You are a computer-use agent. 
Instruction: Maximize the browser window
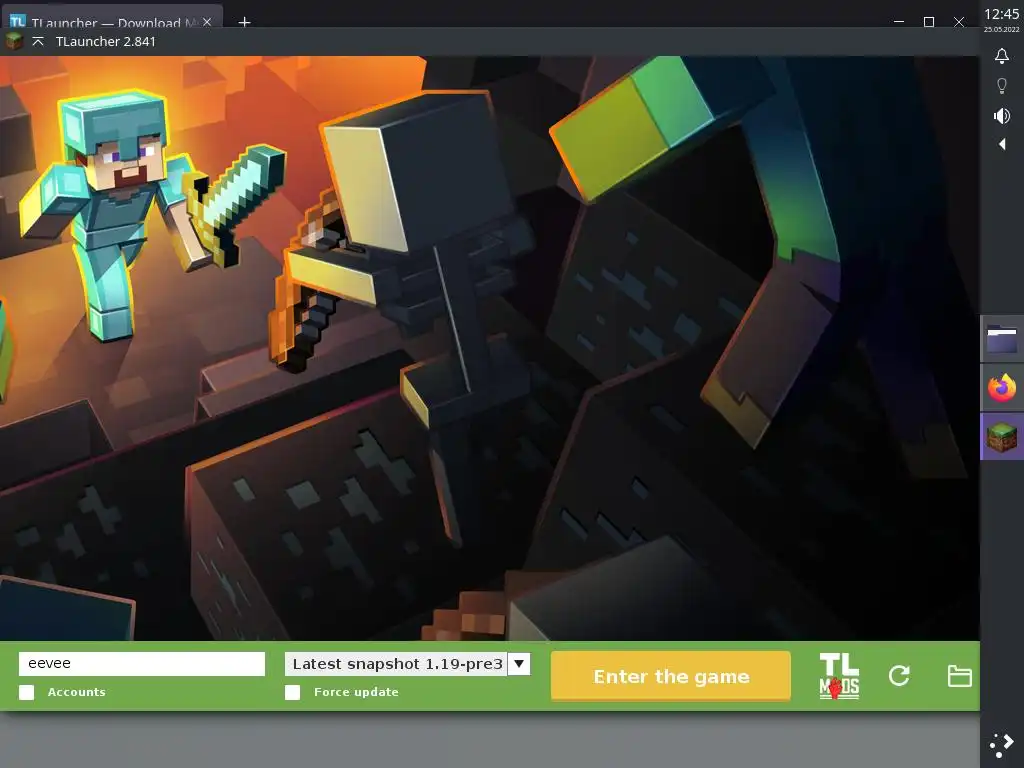click(929, 22)
